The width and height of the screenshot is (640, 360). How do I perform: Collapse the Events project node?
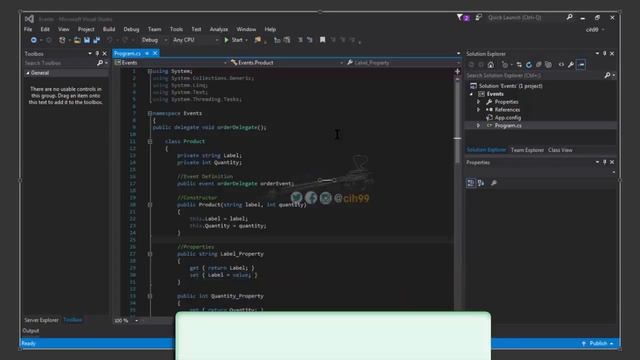[x=471, y=94]
